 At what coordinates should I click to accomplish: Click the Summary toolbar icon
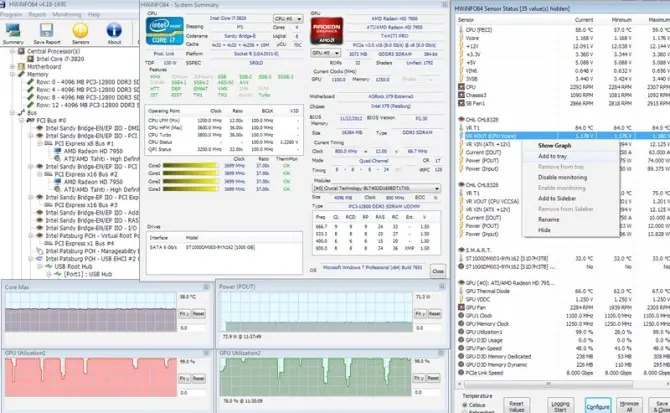pyautogui.click(x=14, y=32)
